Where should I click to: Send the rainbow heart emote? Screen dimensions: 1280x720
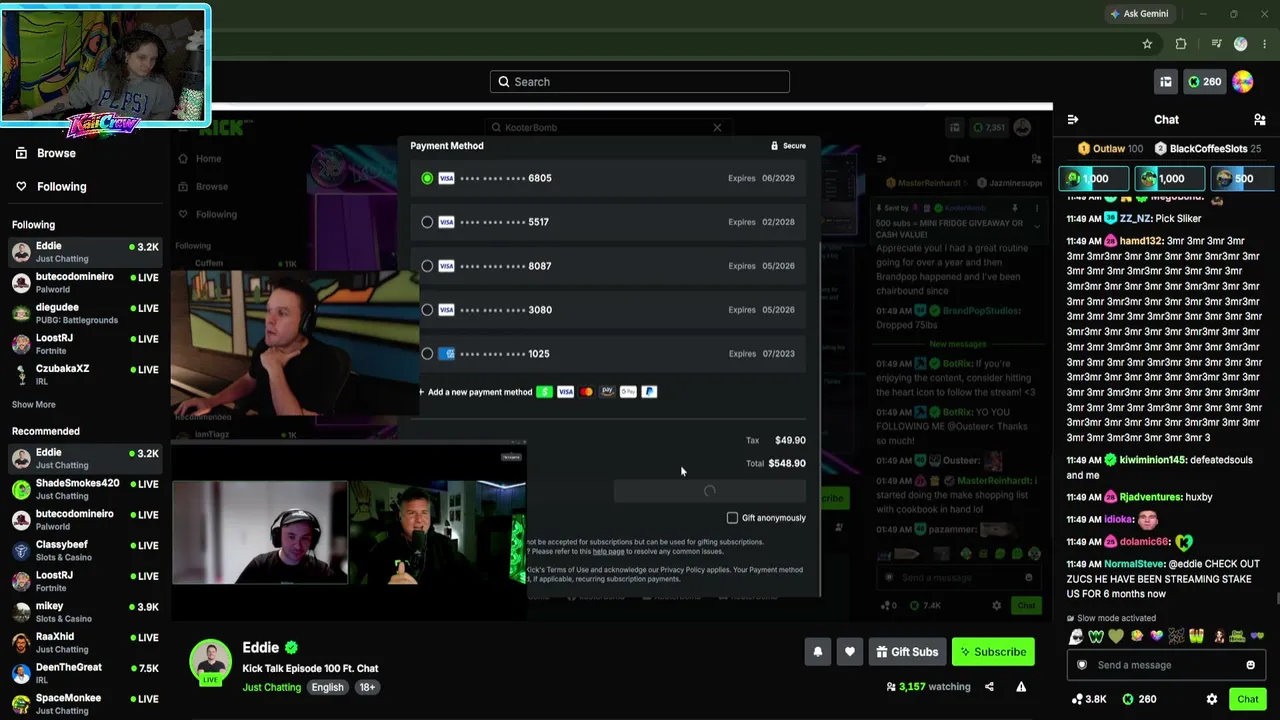tap(1156, 637)
